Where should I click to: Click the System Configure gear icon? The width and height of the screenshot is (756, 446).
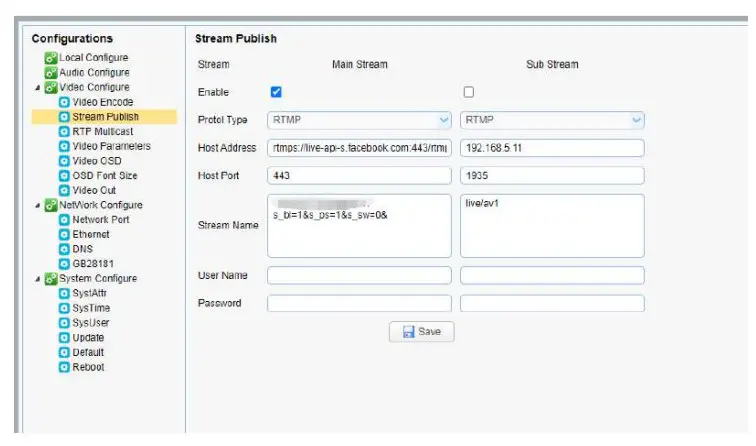point(51,279)
